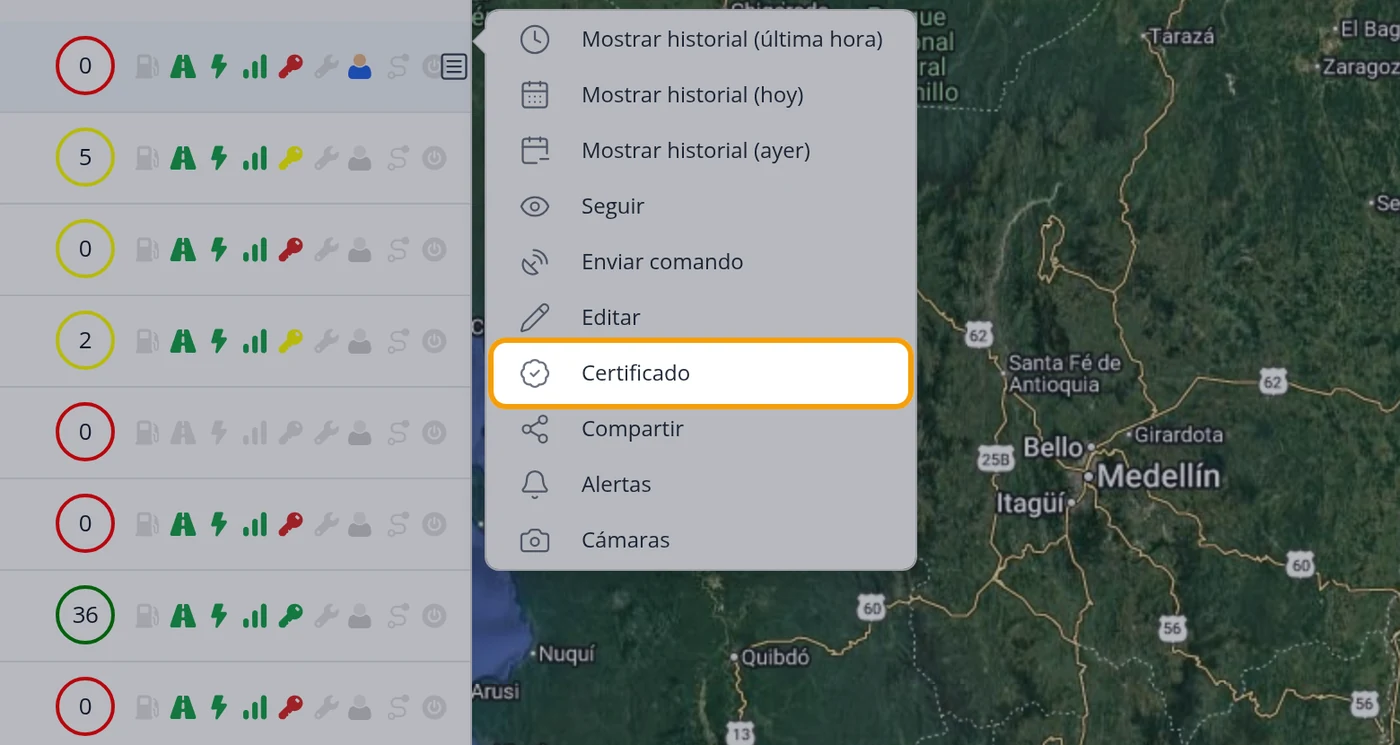This screenshot has height=745, width=1400.
Task: Click the signal bars icon in the speed 5 row
Action: pyautogui.click(x=255, y=158)
